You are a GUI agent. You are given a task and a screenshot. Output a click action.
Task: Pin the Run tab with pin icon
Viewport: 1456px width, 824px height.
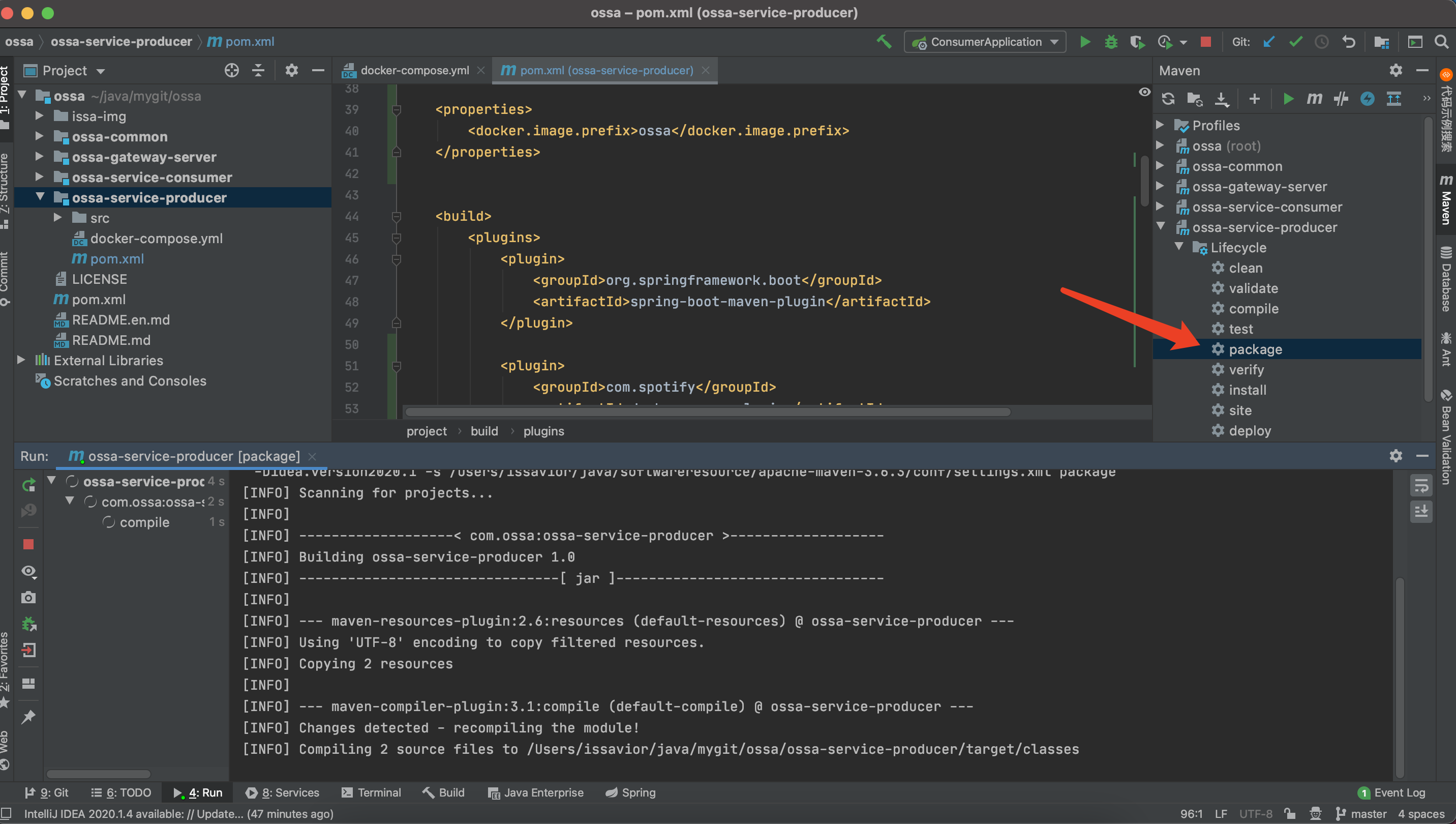pyautogui.click(x=28, y=717)
